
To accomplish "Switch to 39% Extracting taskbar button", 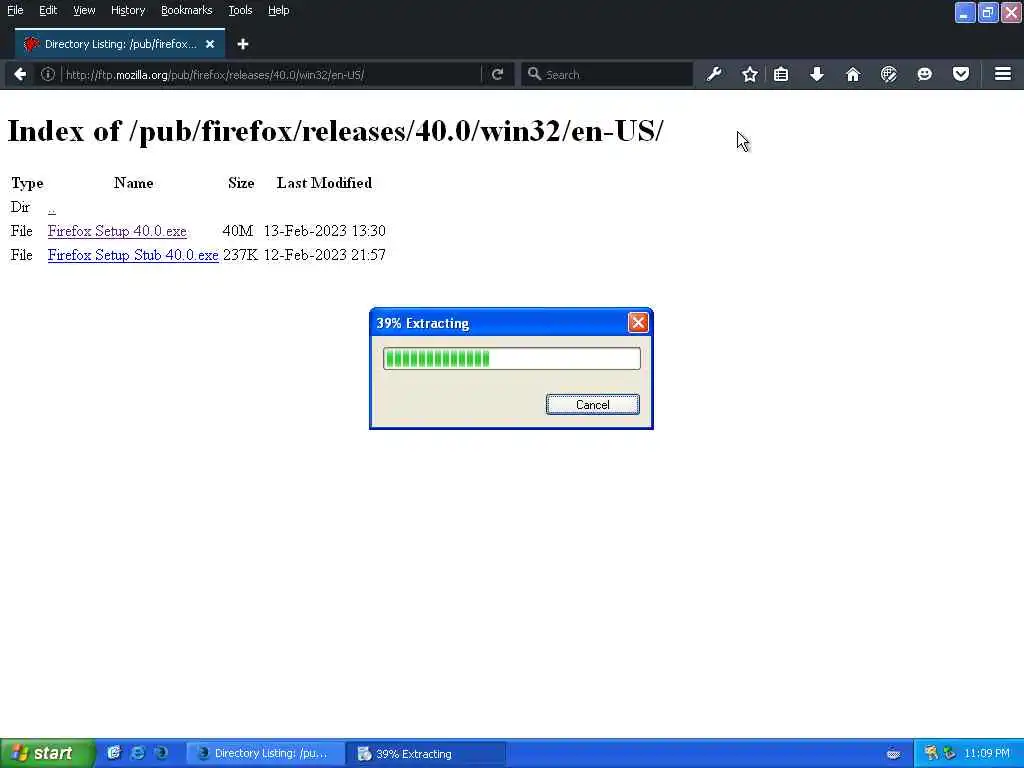I will click(x=426, y=754).
